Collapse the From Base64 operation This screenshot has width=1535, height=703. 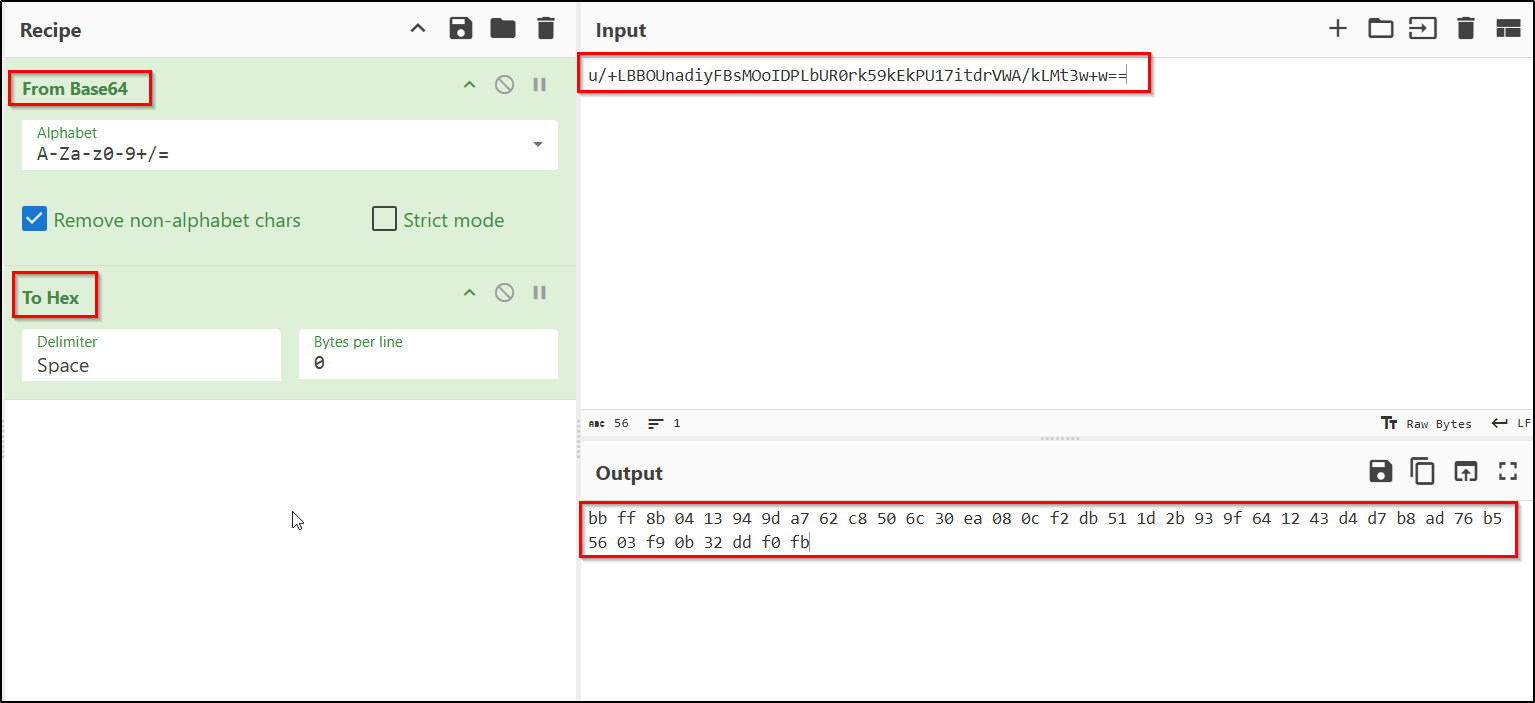pos(469,85)
